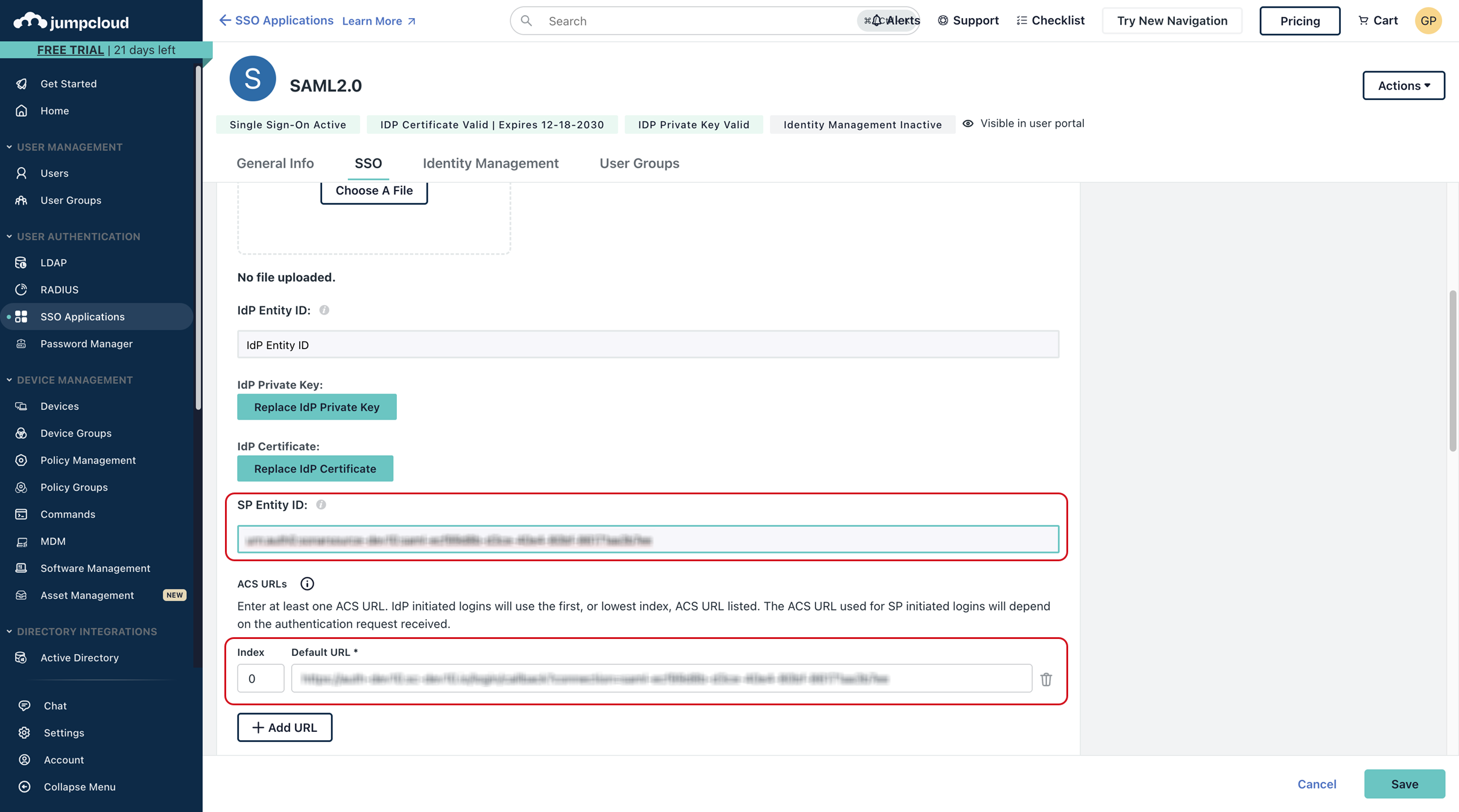The image size is (1459, 812).
Task: Open Password Manager from sidebar
Action: pyautogui.click(x=86, y=344)
